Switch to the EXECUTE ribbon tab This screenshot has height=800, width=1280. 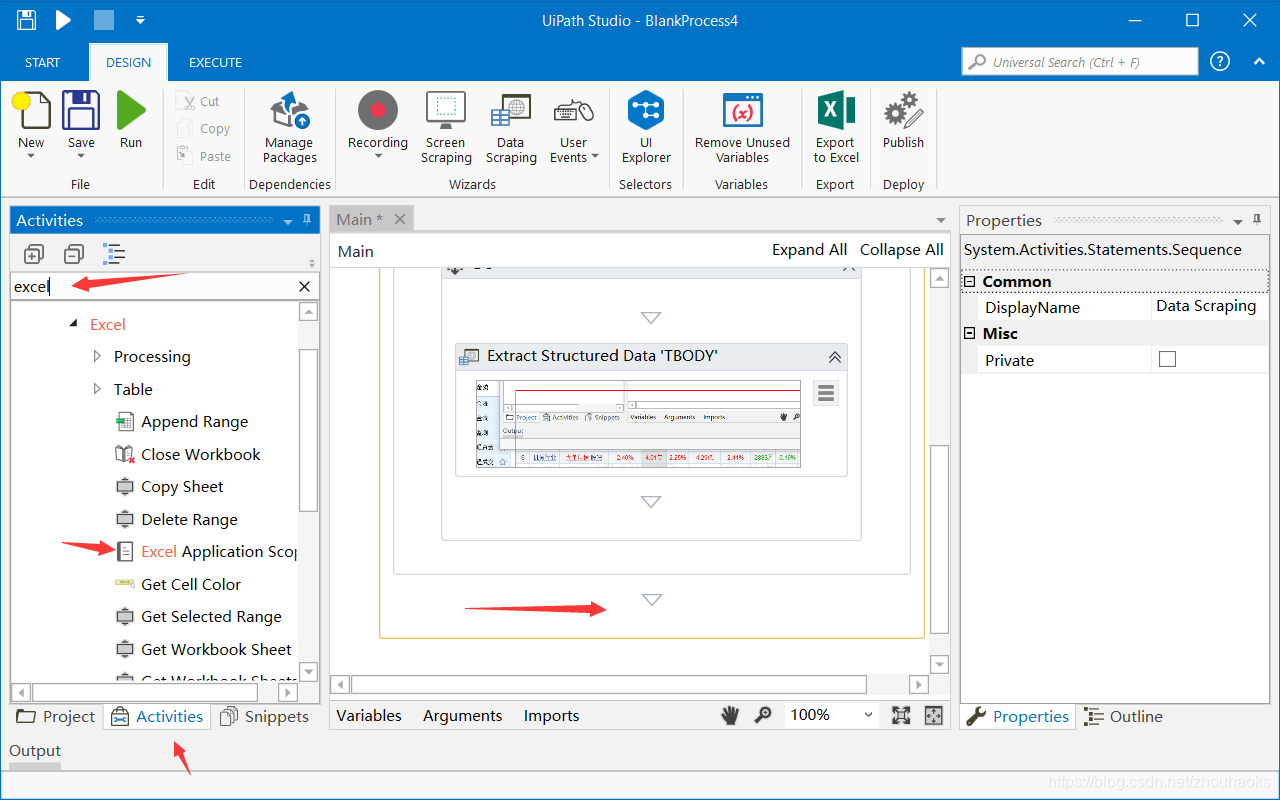(215, 62)
